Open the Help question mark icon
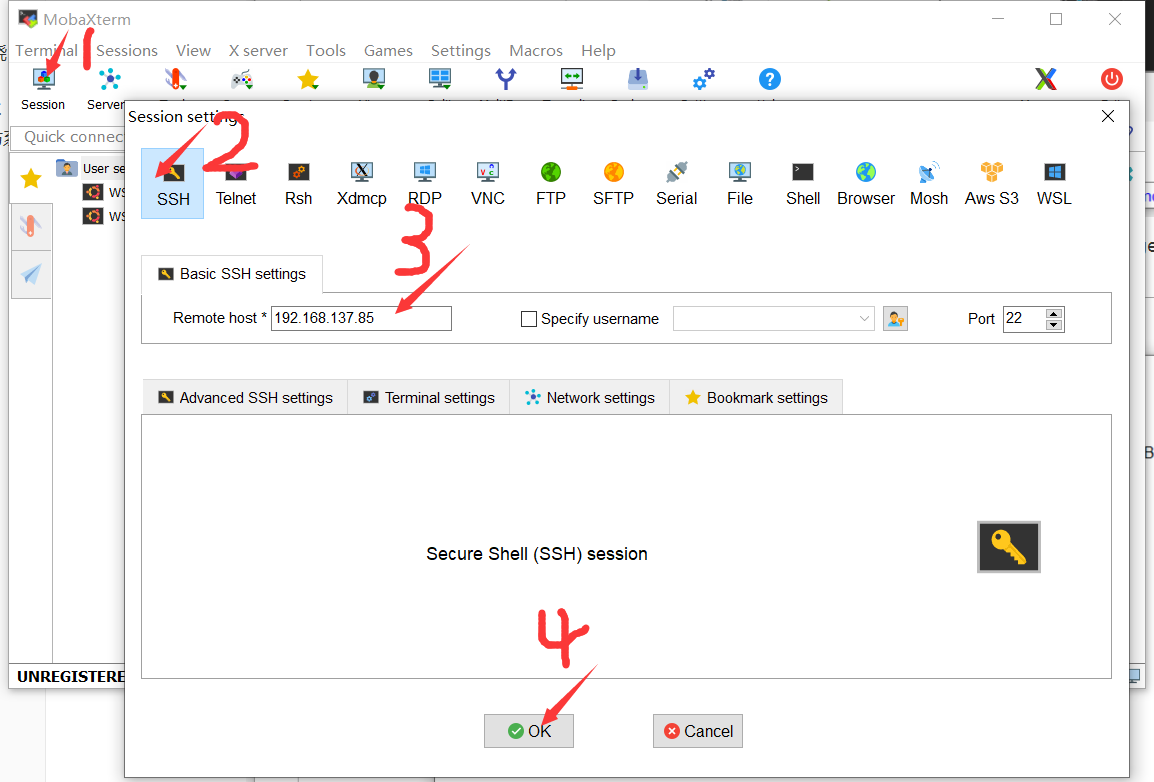This screenshot has height=782, width=1154. tap(769, 79)
